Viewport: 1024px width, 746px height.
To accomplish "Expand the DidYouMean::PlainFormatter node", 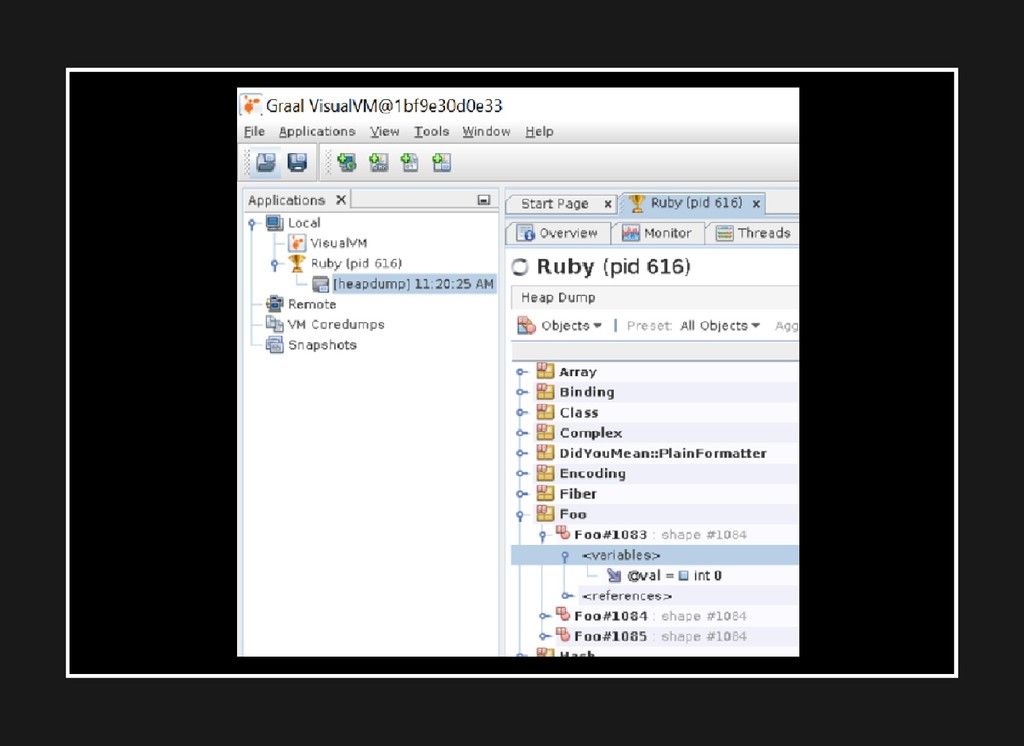I will (521, 453).
